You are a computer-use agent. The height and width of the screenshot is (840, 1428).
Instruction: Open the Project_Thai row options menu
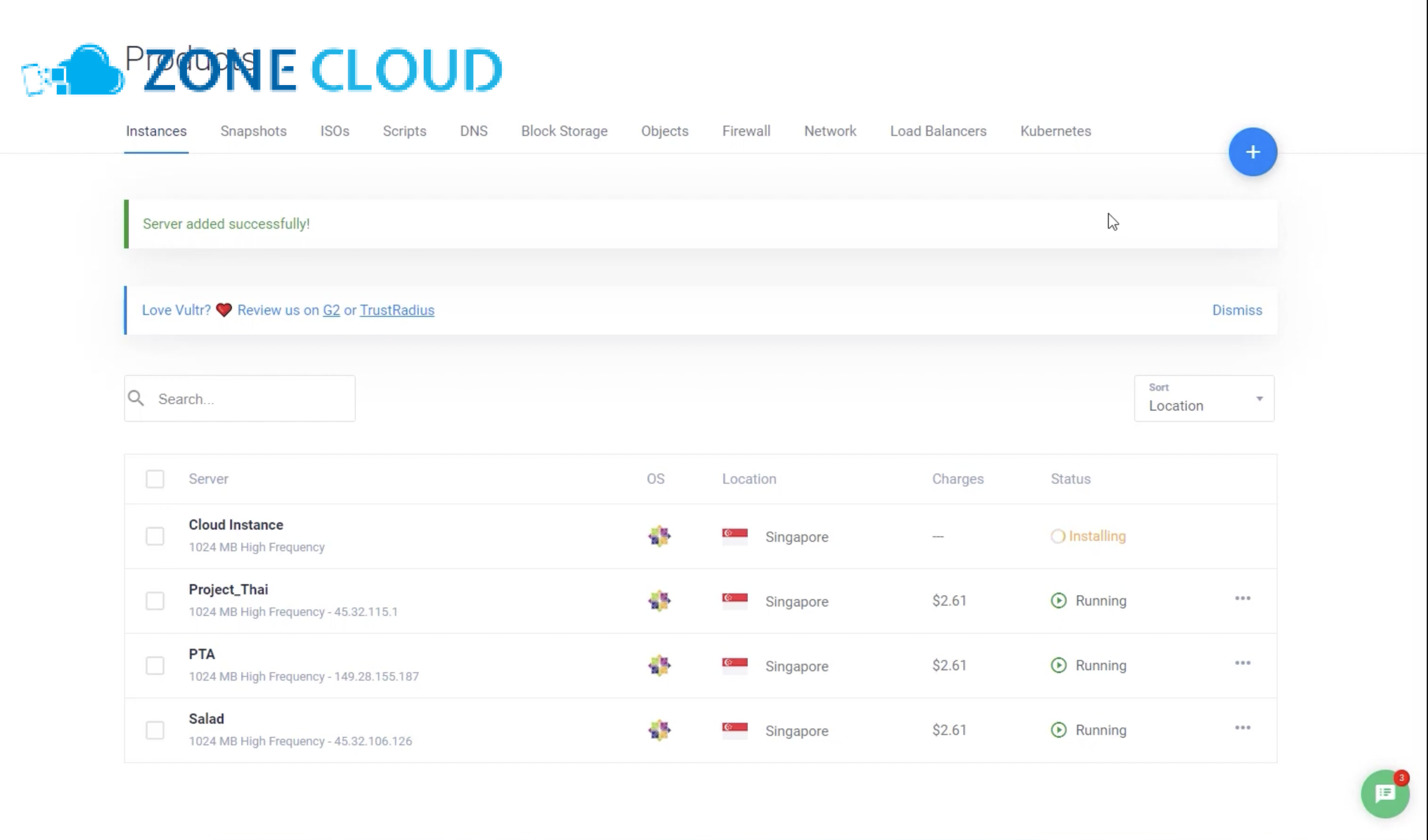[x=1242, y=599]
